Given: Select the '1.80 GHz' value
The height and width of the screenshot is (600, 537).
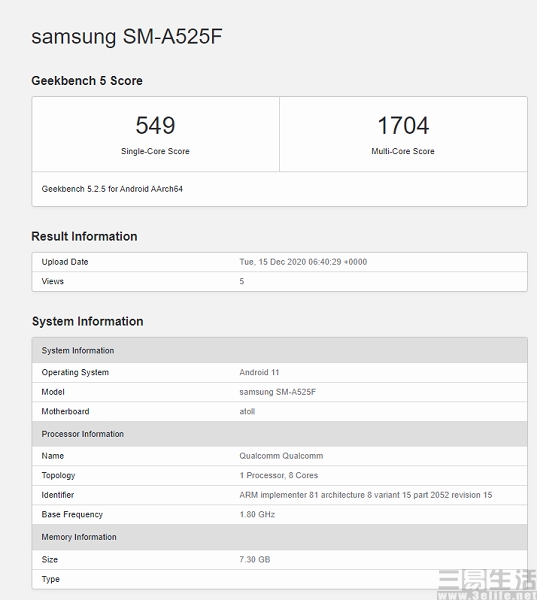Looking at the screenshot, I should [257, 514].
